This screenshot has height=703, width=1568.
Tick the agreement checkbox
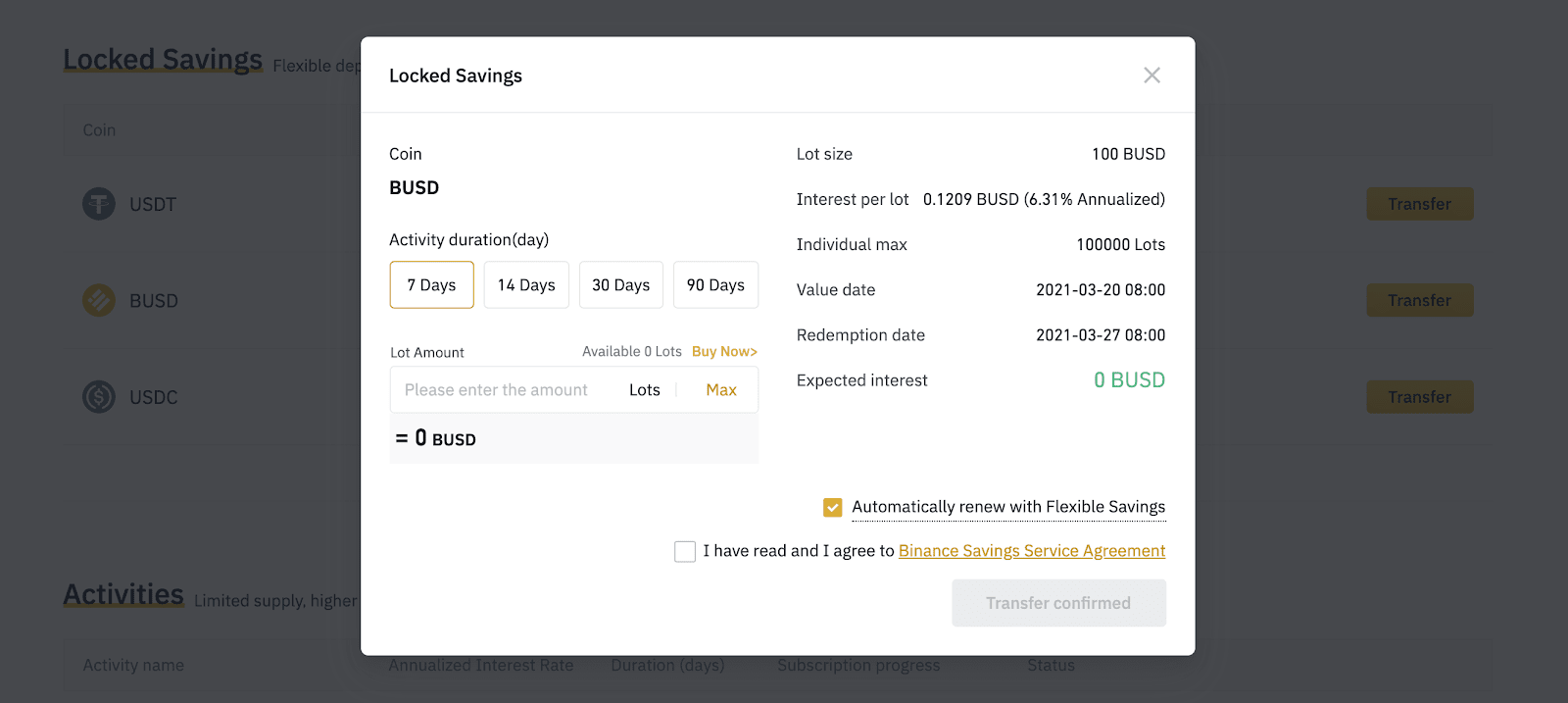coord(685,551)
